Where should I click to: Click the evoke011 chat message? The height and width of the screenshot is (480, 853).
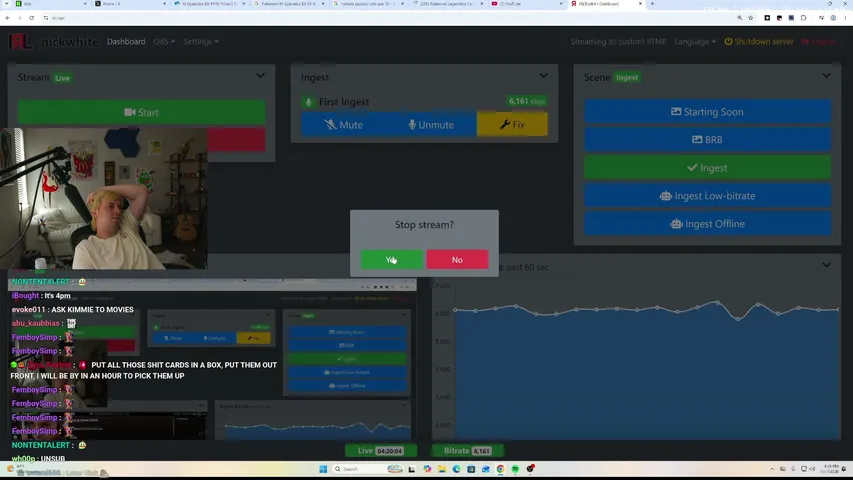pos(73,310)
